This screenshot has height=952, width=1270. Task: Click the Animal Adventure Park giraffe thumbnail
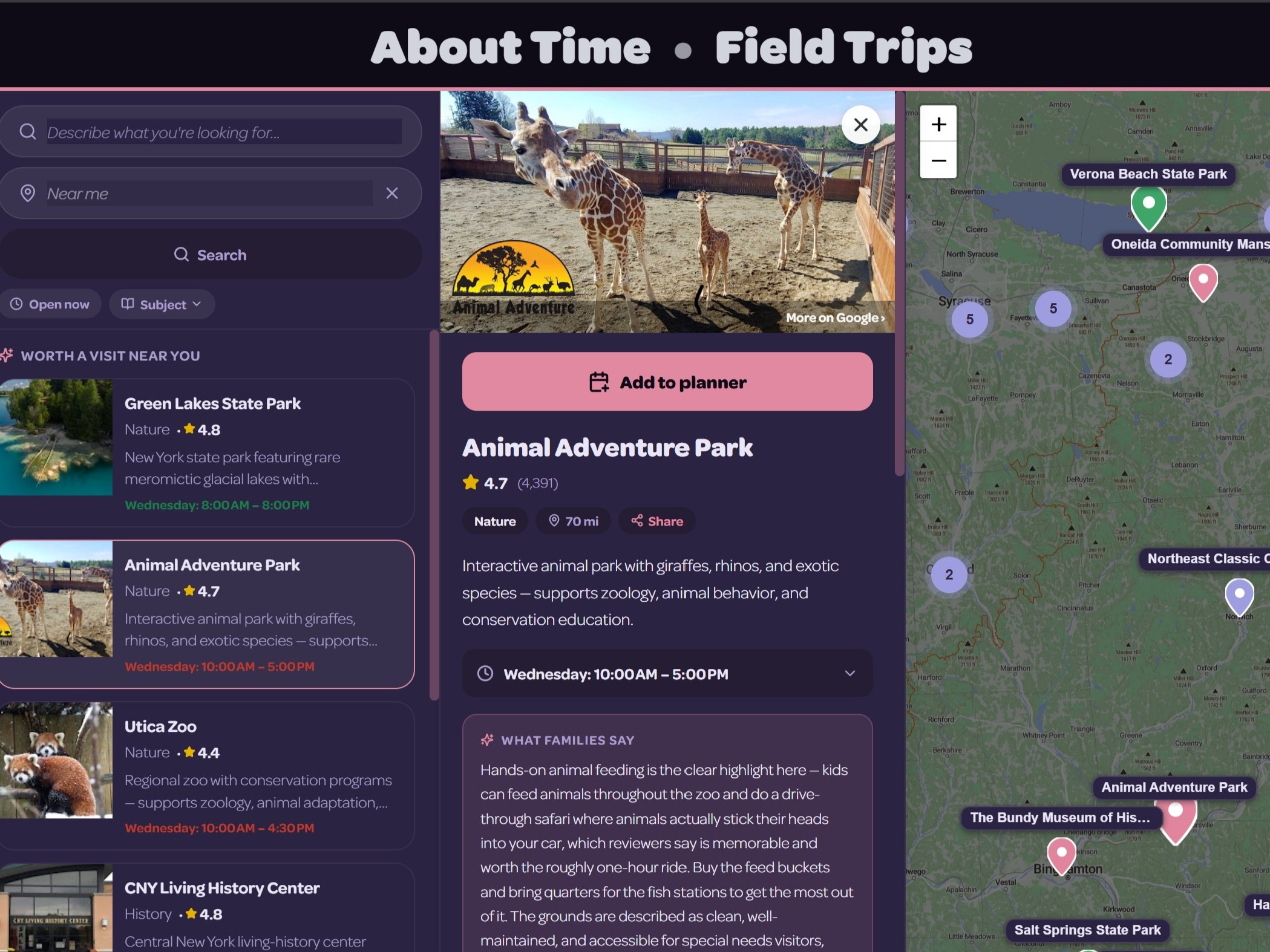coord(56,599)
